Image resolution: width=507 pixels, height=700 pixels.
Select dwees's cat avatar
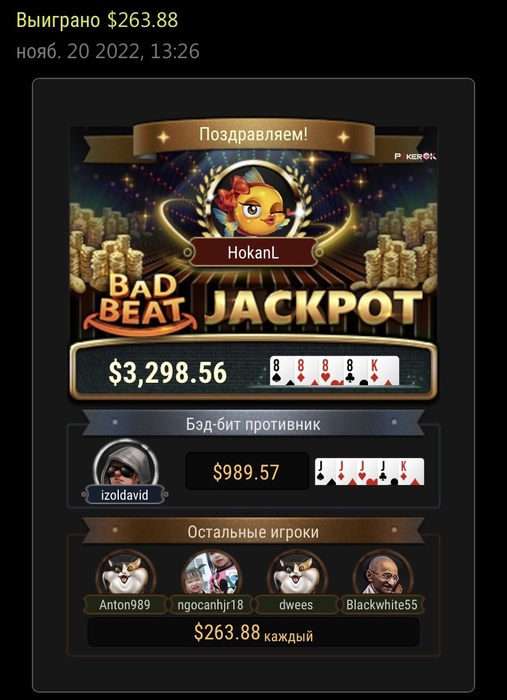(x=296, y=575)
